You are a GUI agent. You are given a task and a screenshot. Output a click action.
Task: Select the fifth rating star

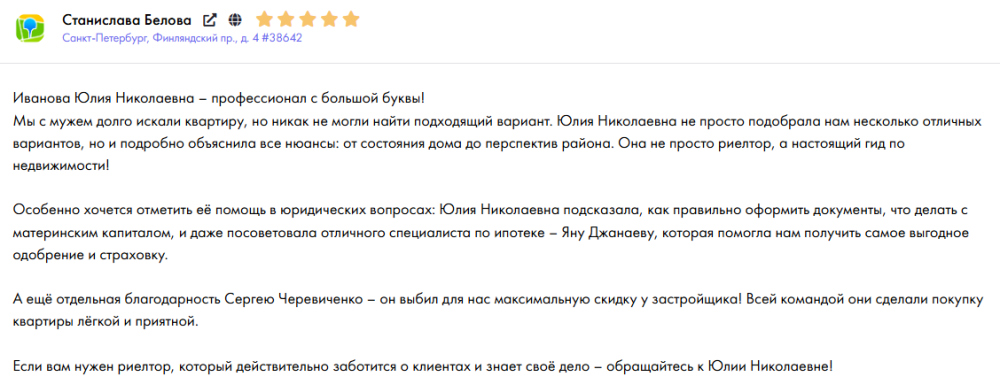pos(351,19)
